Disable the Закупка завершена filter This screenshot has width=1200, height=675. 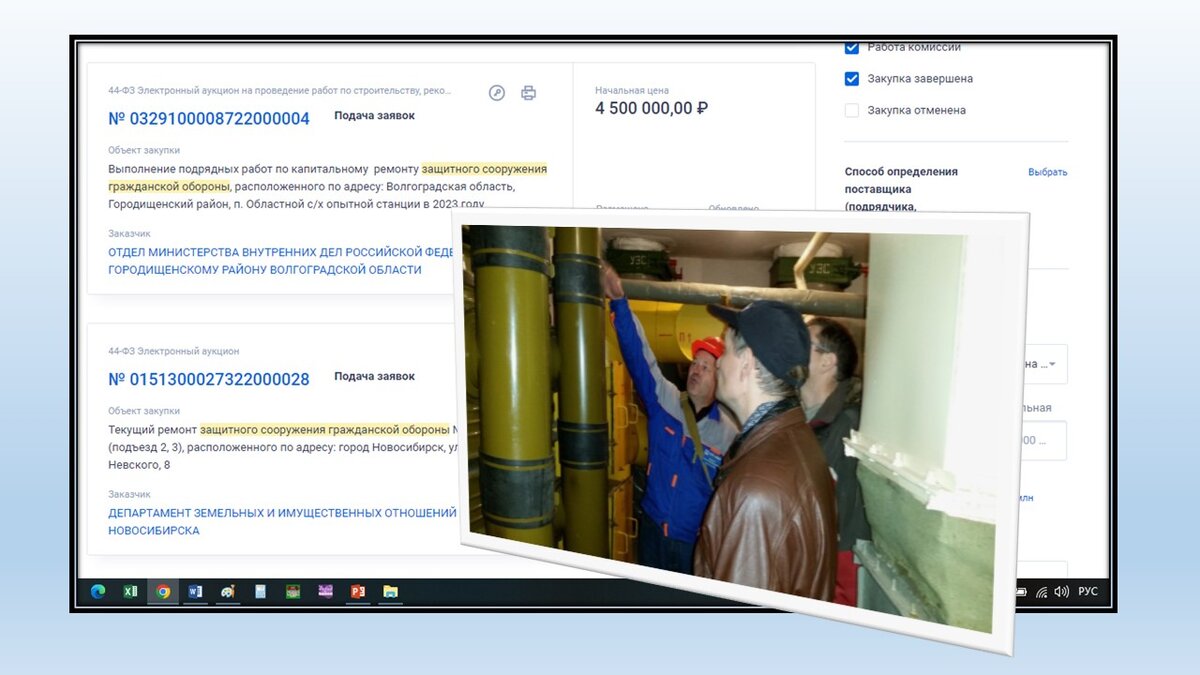(852, 78)
